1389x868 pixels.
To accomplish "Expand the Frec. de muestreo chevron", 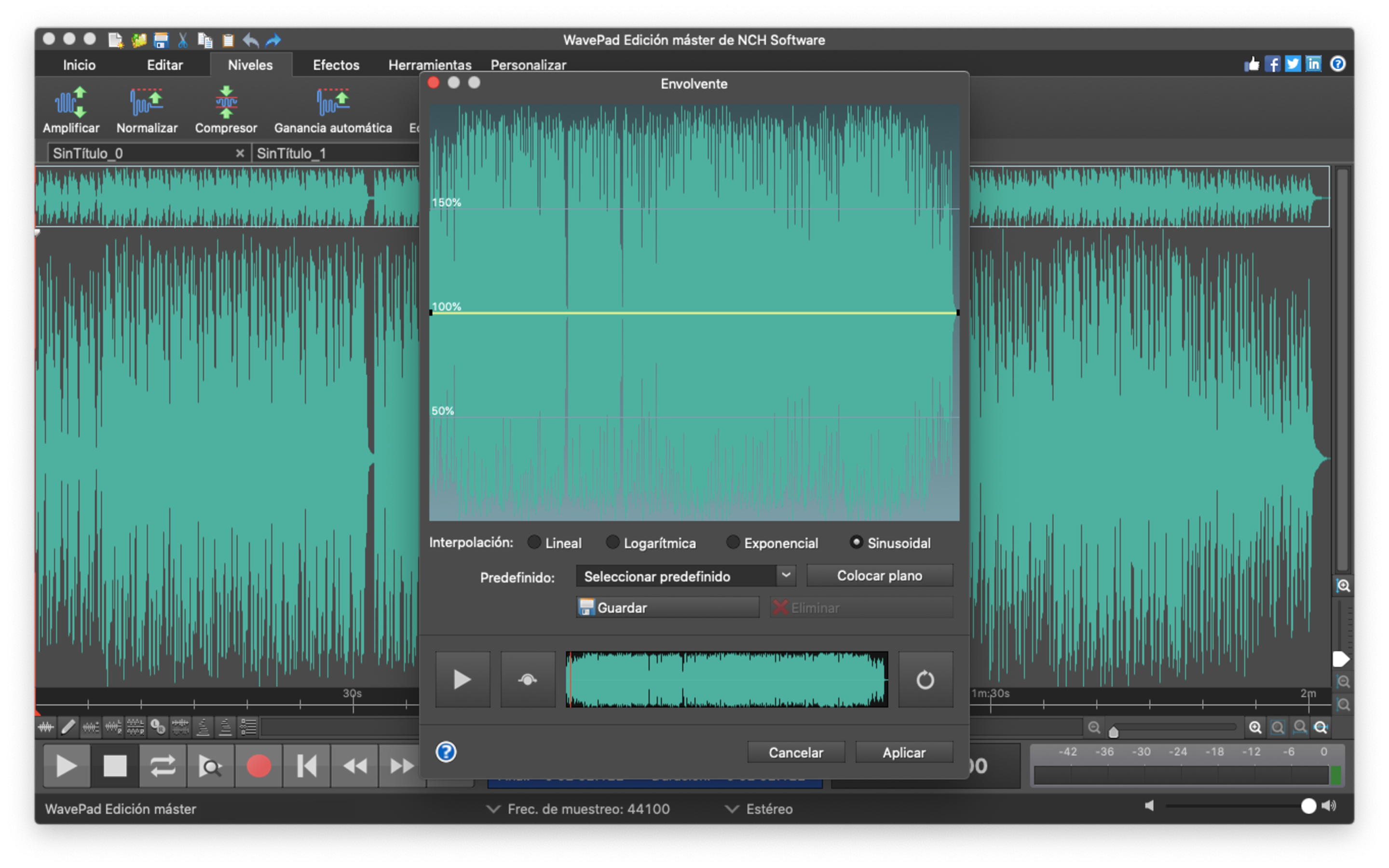I will (492, 808).
